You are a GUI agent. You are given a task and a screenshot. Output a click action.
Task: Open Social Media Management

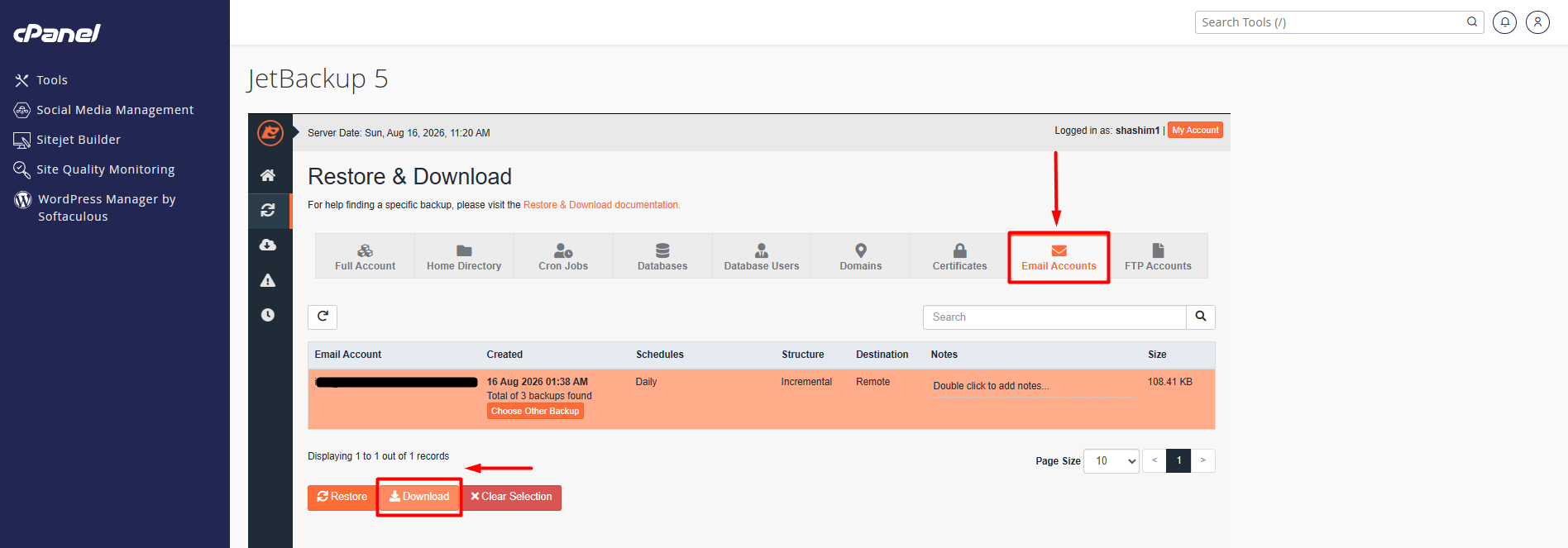tap(104, 110)
